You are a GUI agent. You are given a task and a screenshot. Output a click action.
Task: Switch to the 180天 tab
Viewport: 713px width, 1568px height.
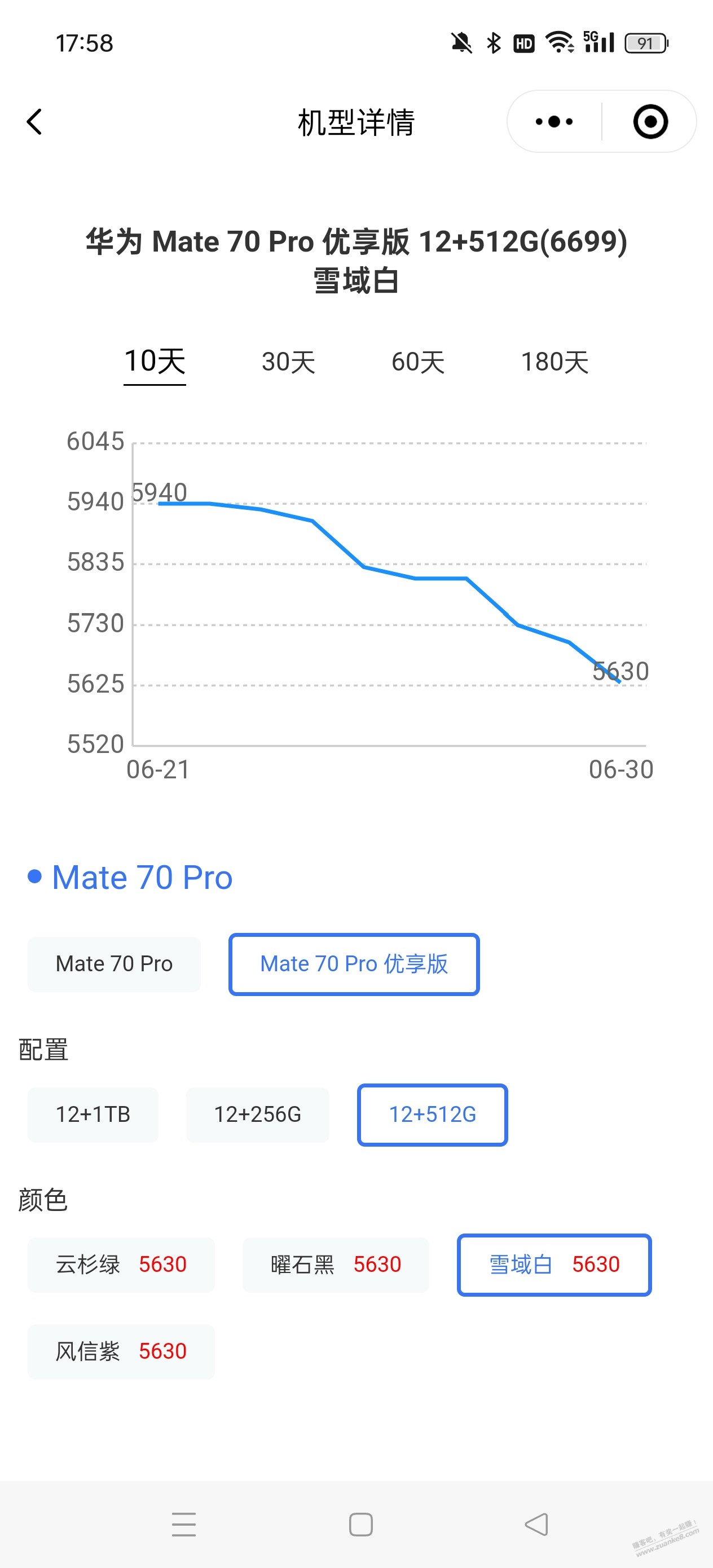click(554, 362)
